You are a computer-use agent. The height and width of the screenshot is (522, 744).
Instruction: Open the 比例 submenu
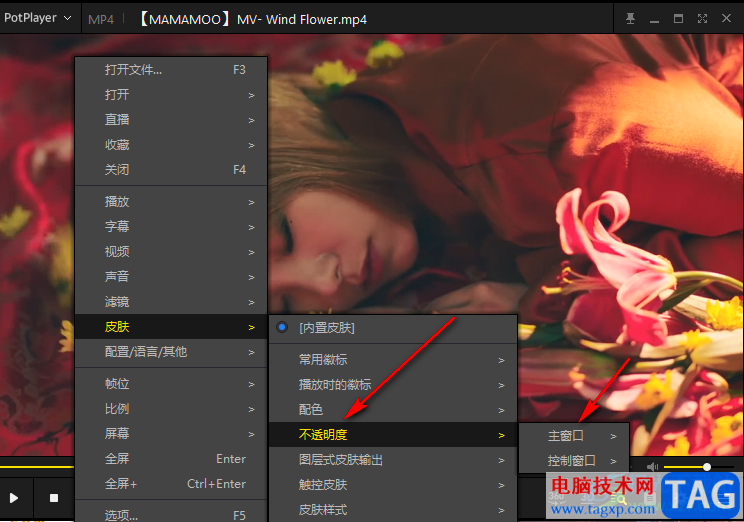[171, 409]
